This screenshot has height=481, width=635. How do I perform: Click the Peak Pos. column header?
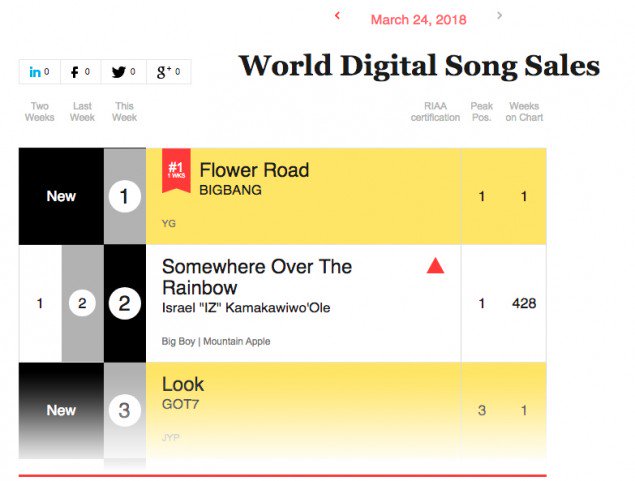pyautogui.click(x=481, y=112)
